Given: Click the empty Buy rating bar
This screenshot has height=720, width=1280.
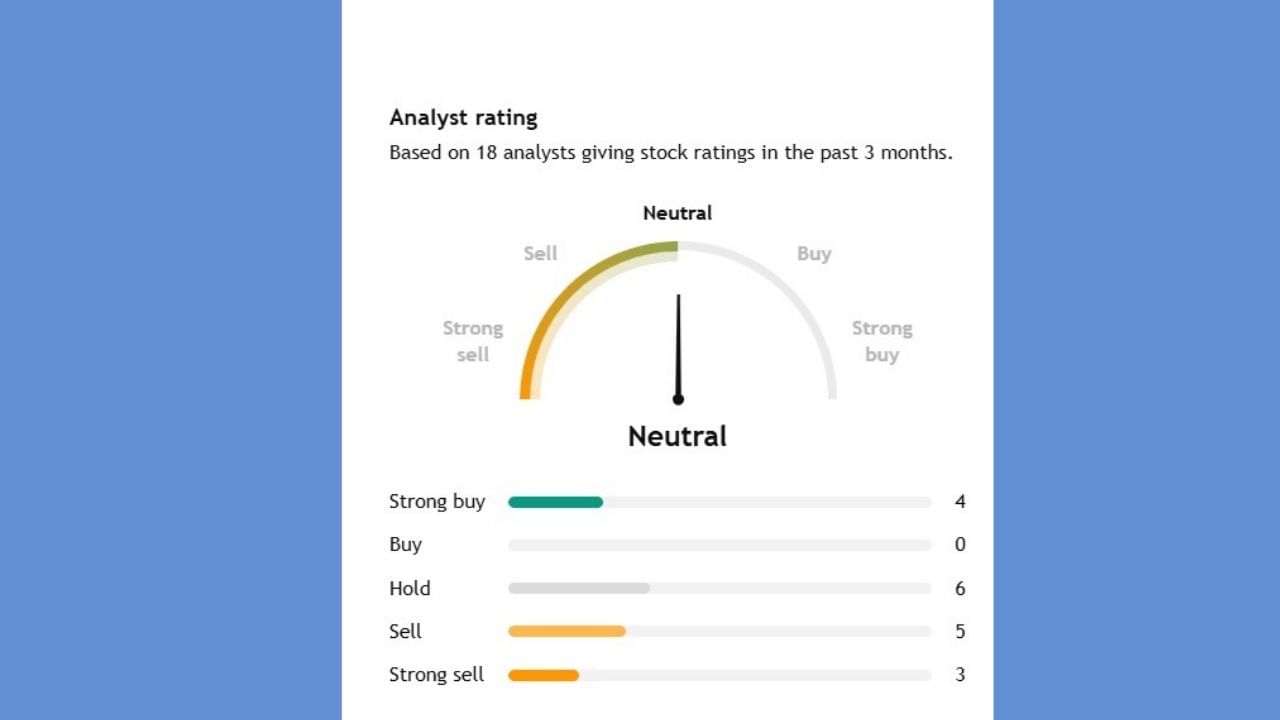Looking at the screenshot, I should [x=719, y=545].
